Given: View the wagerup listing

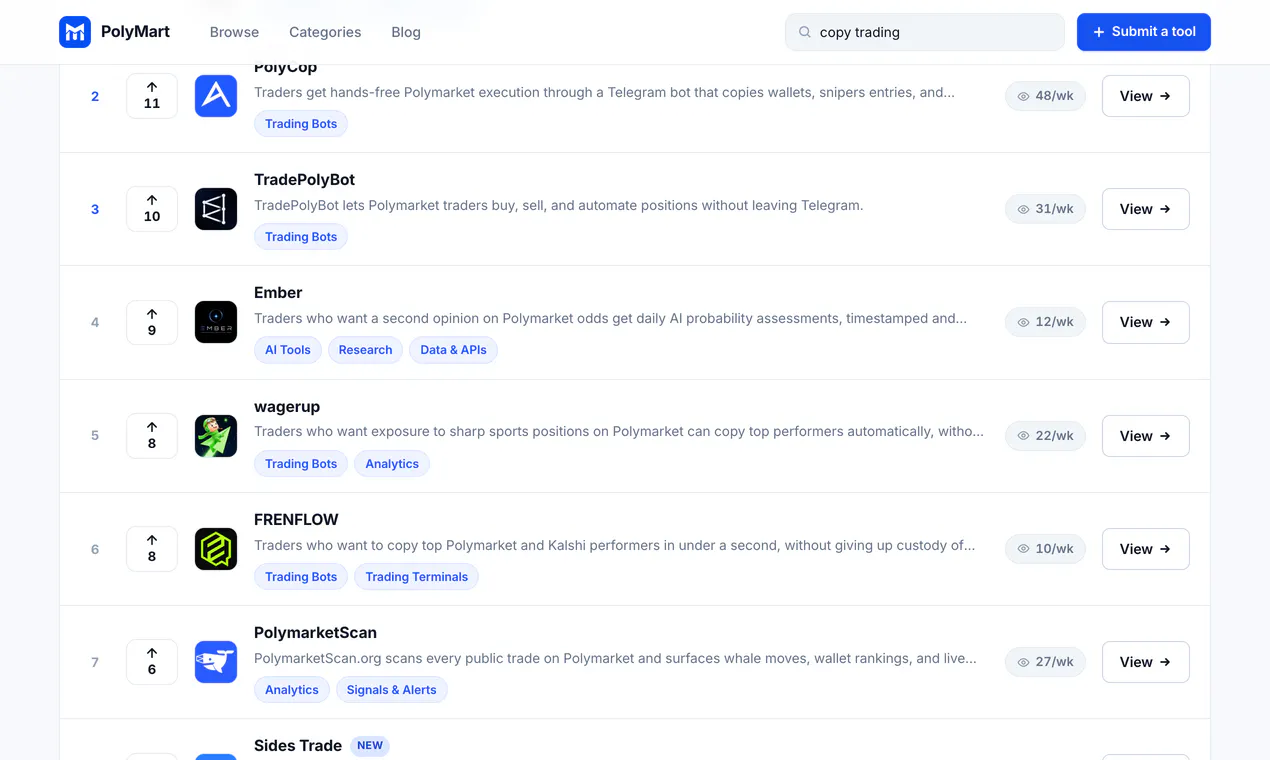Looking at the screenshot, I should pos(1146,436).
